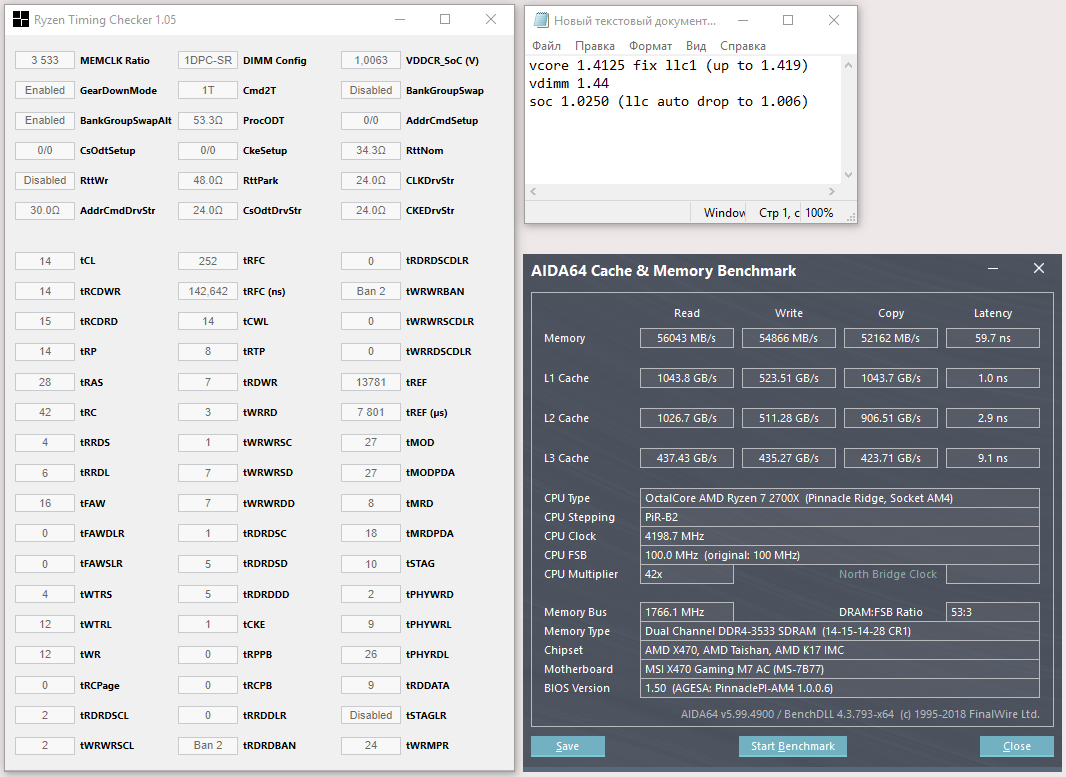Click the DRAM:FSB Ratio field 53:3

pyautogui.click(x=993, y=612)
